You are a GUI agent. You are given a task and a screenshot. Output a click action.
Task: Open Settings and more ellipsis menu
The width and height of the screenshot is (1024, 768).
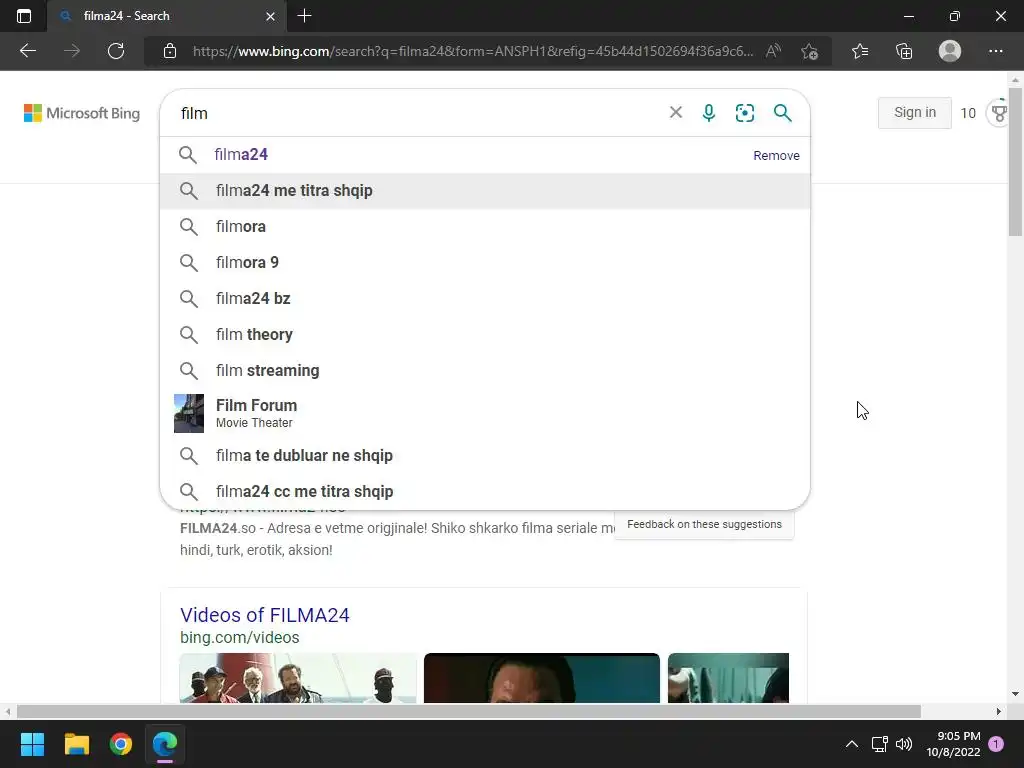[995, 51]
